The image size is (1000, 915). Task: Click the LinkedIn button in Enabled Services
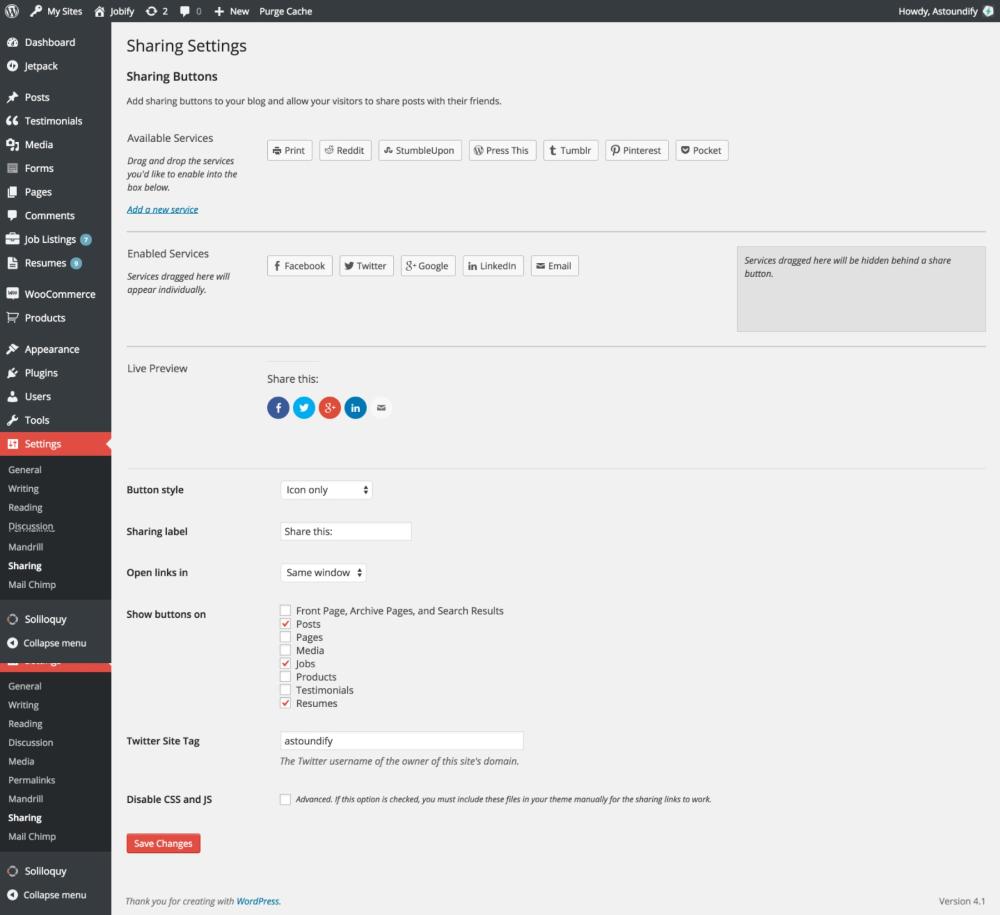pyautogui.click(x=493, y=266)
